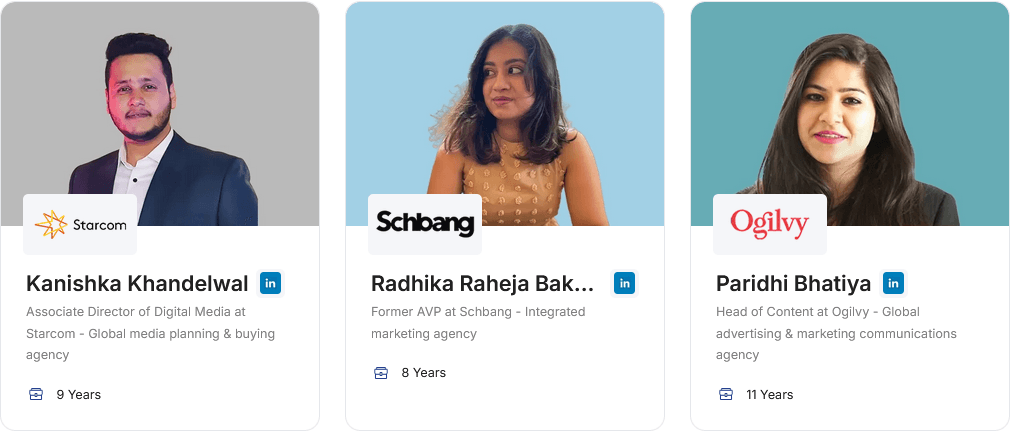Click the Ogilvy company logo
Screen dimensions: 1012x433
(x=769, y=224)
